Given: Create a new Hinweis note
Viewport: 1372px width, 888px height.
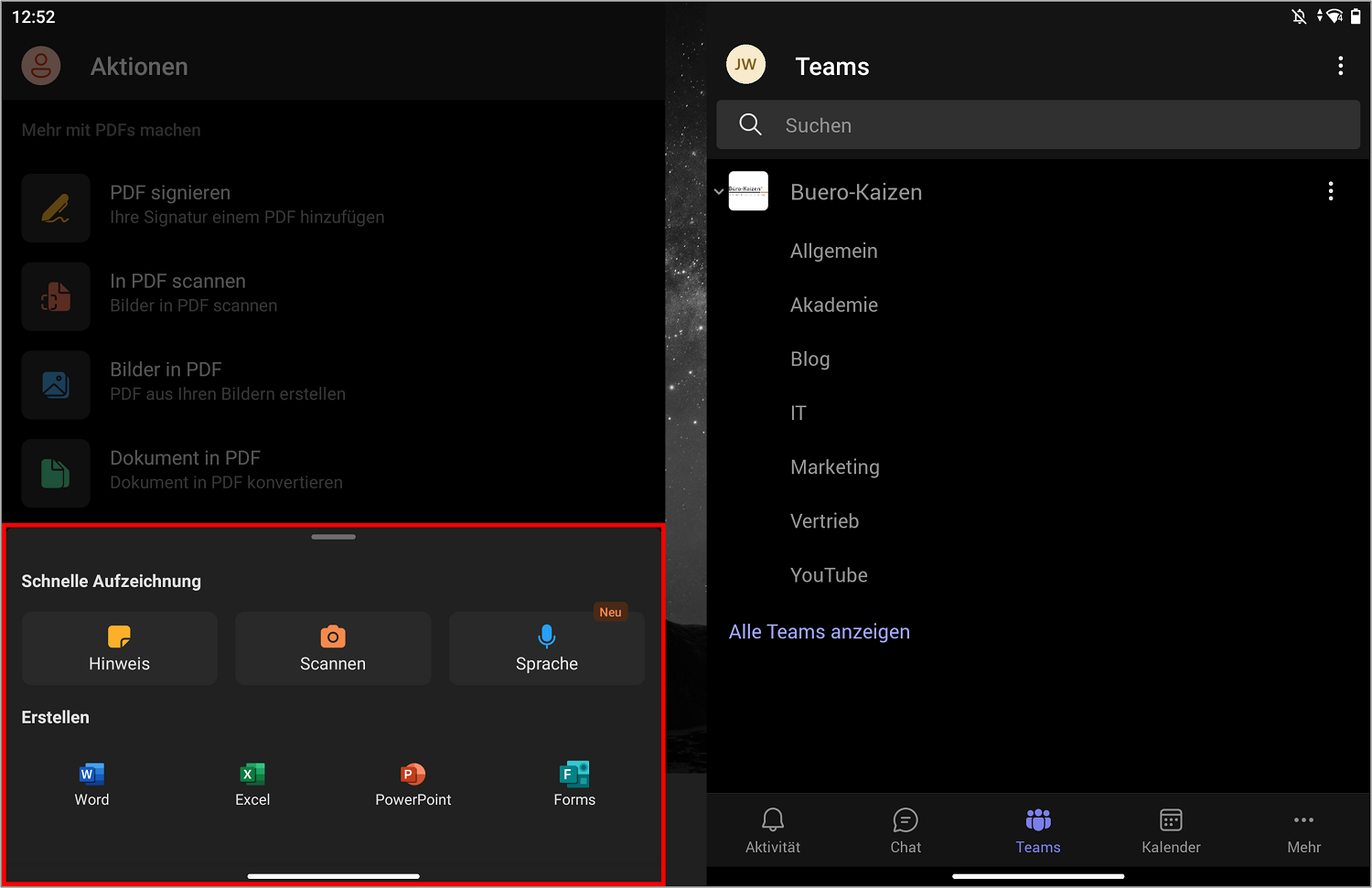Looking at the screenshot, I should [120, 648].
